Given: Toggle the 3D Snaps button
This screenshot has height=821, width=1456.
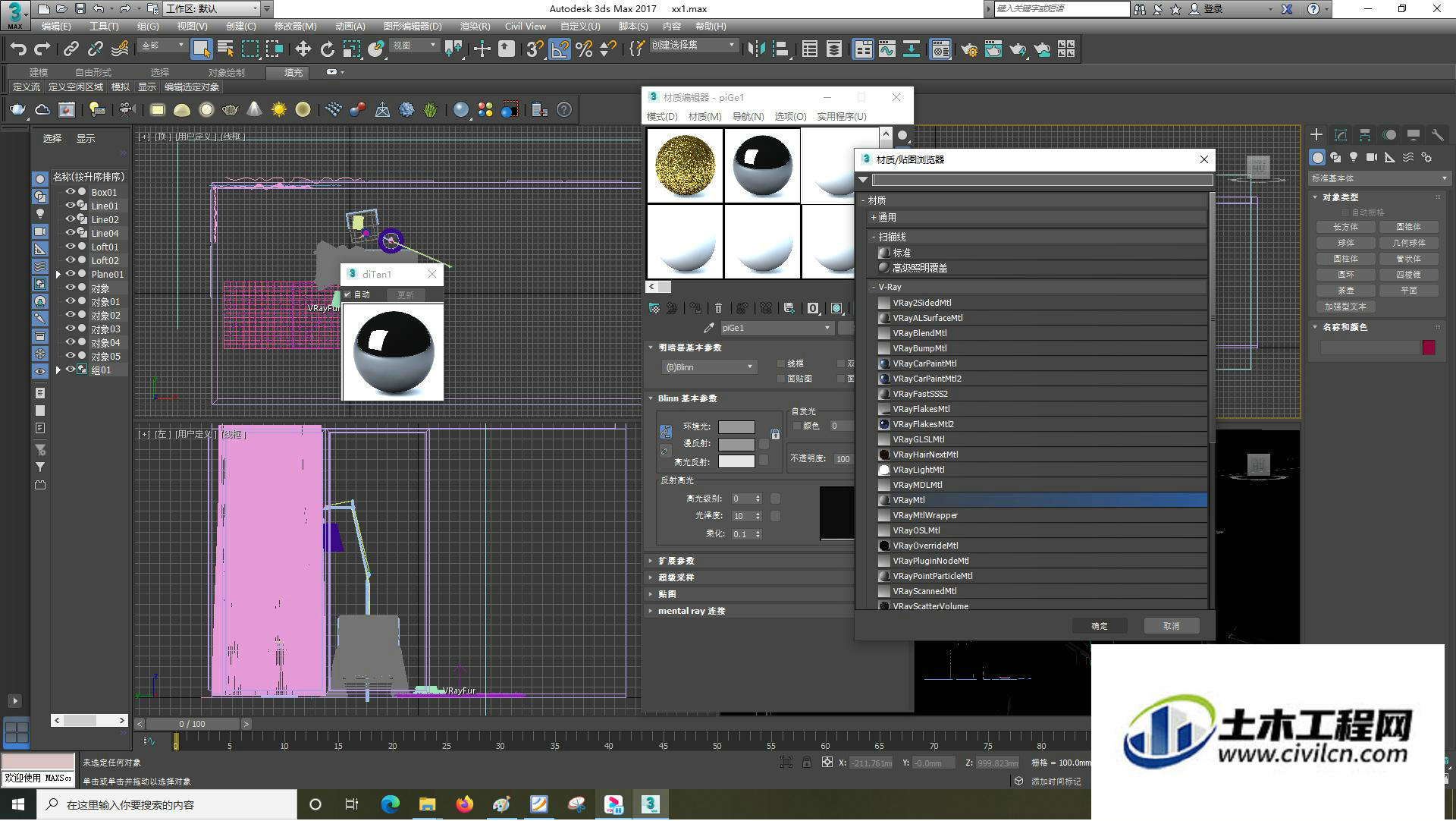Looking at the screenshot, I should pyautogui.click(x=535, y=49).
